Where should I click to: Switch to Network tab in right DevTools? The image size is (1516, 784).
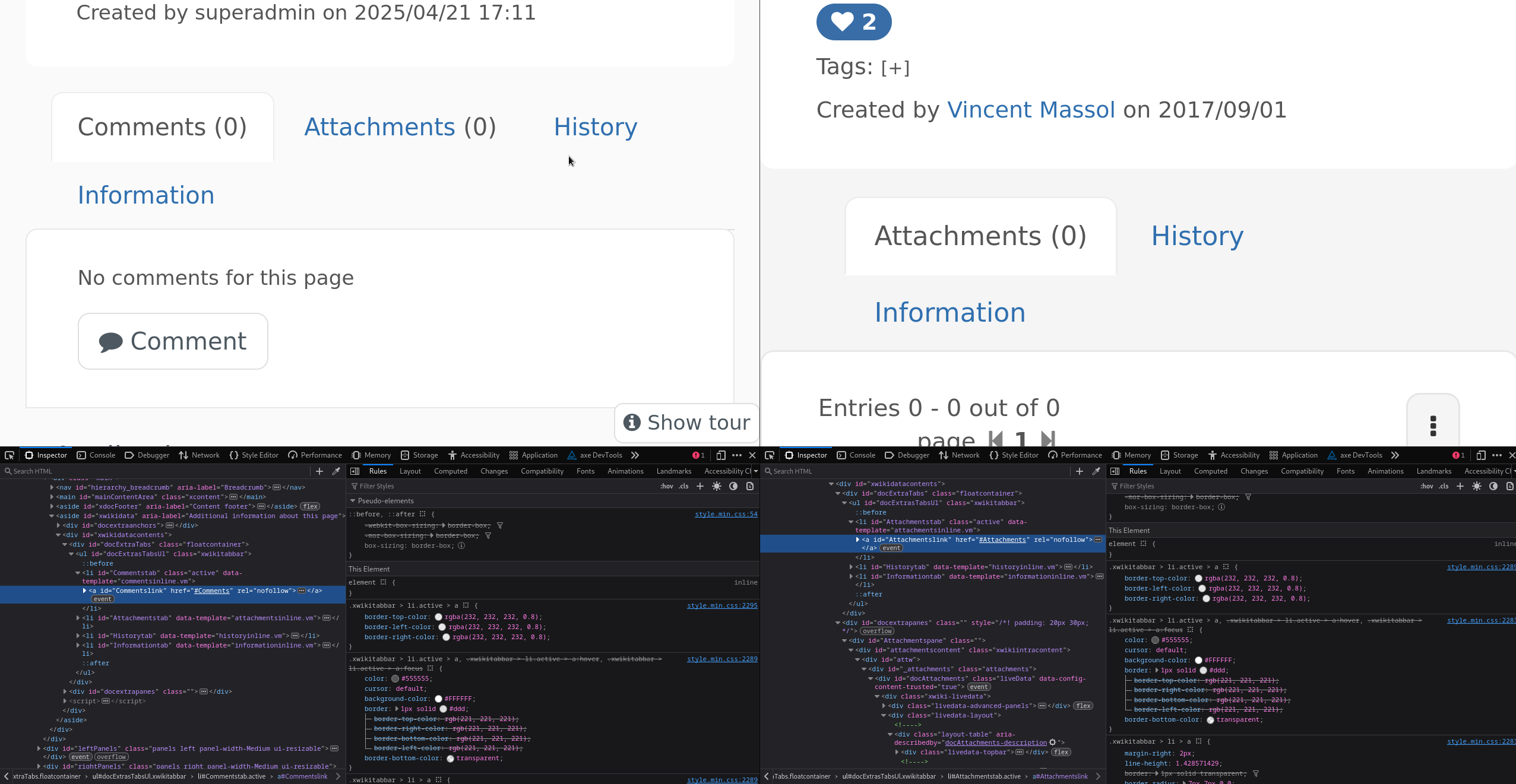point(959,455)
